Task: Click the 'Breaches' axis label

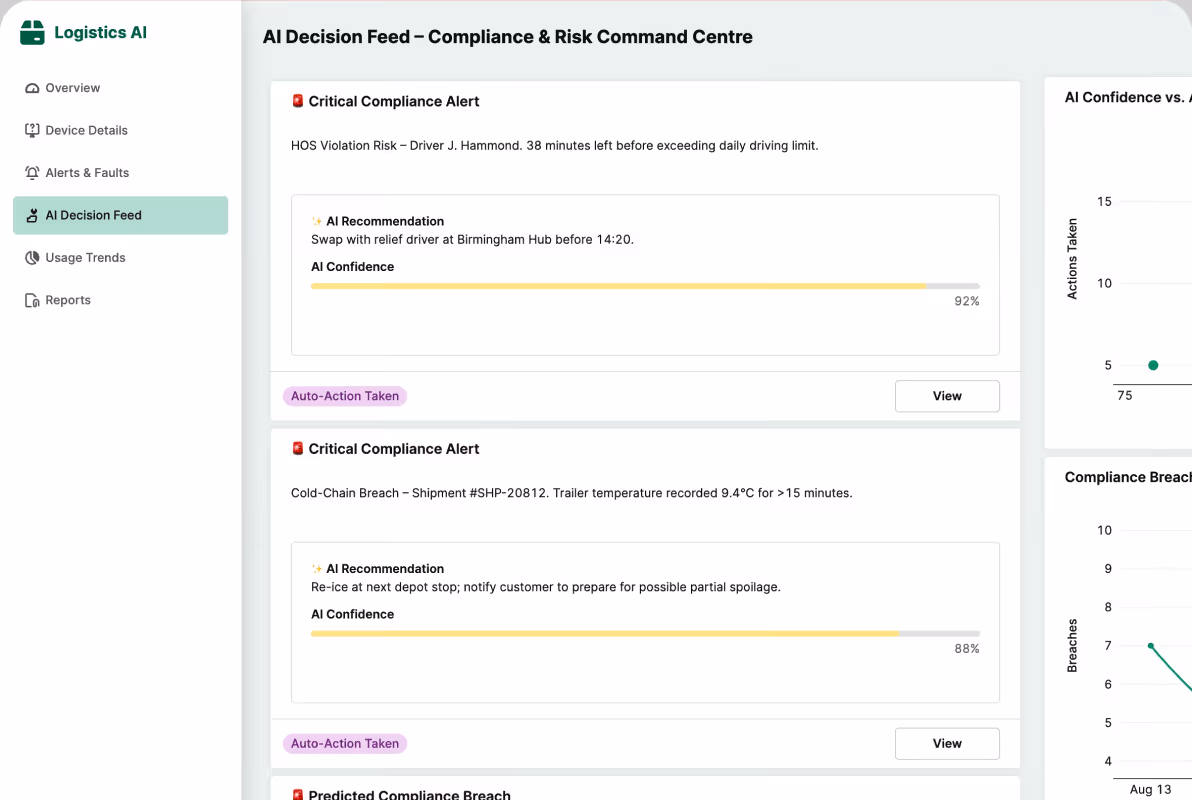Action: click(x=1073, y=646)
